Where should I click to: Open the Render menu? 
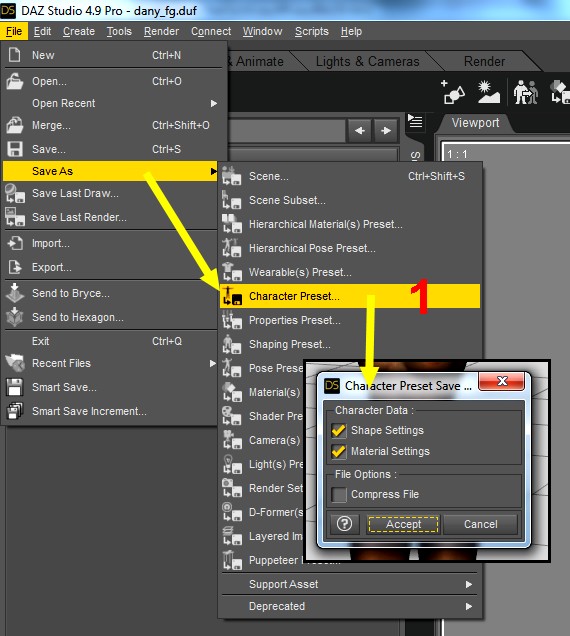pyautogui.click(x=161, y=31)
